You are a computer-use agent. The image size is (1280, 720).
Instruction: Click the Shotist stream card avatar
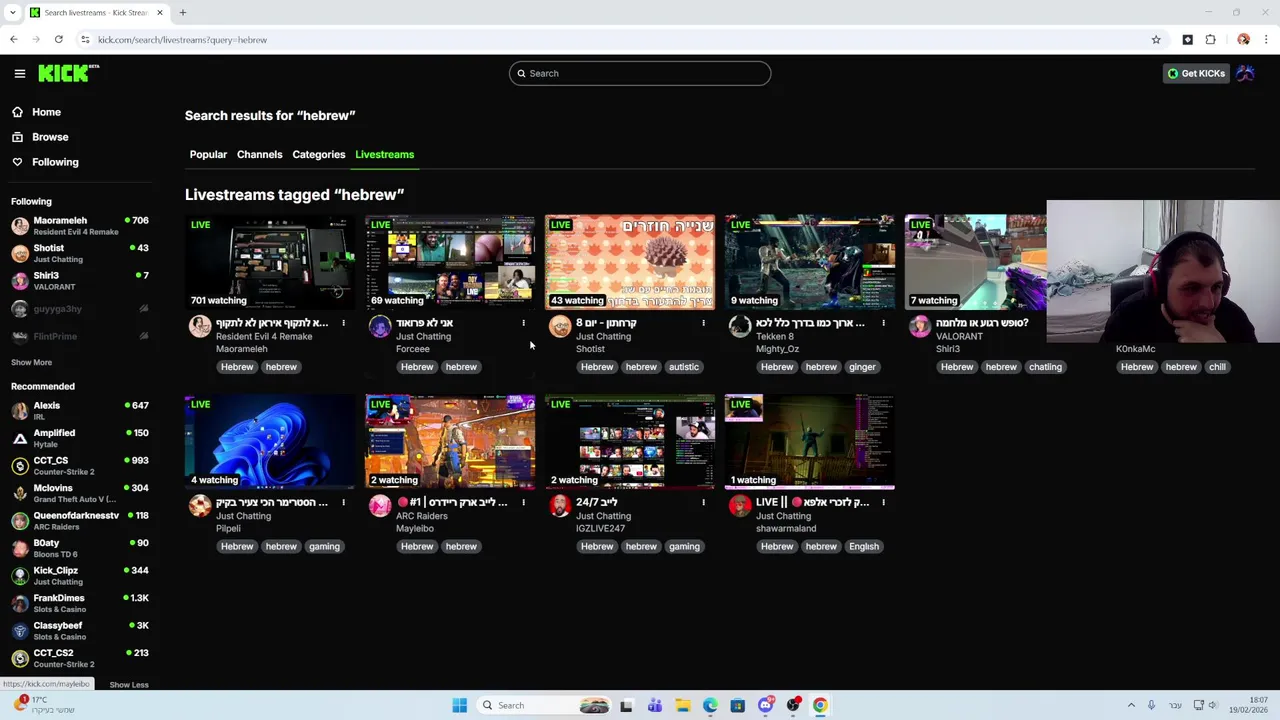pos(560,326)
